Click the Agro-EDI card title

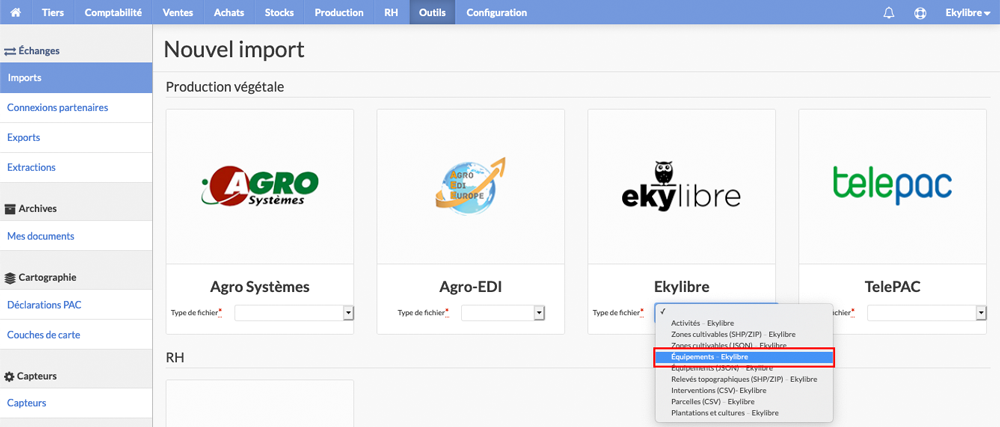(471, 287)
